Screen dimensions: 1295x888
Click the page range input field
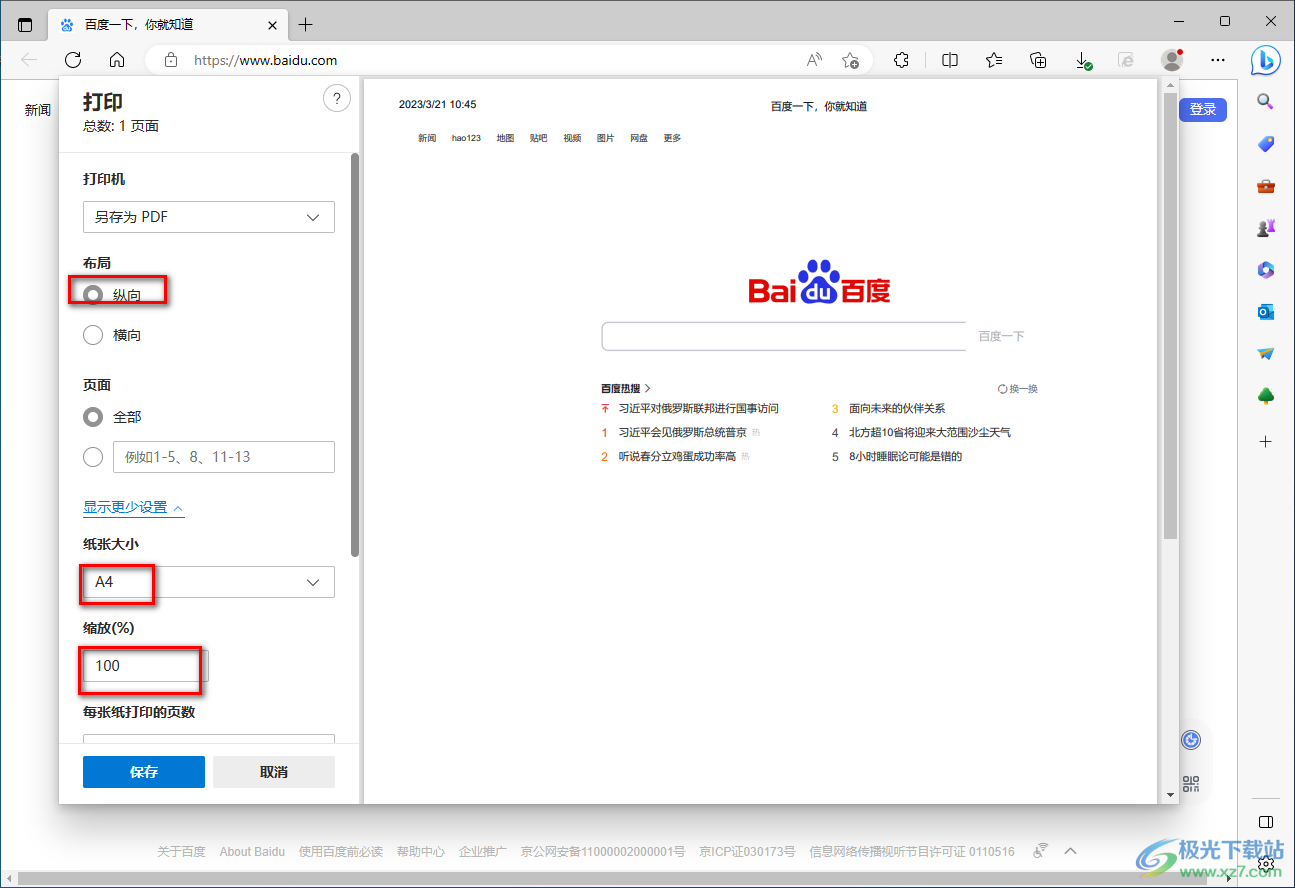[224, 457]
